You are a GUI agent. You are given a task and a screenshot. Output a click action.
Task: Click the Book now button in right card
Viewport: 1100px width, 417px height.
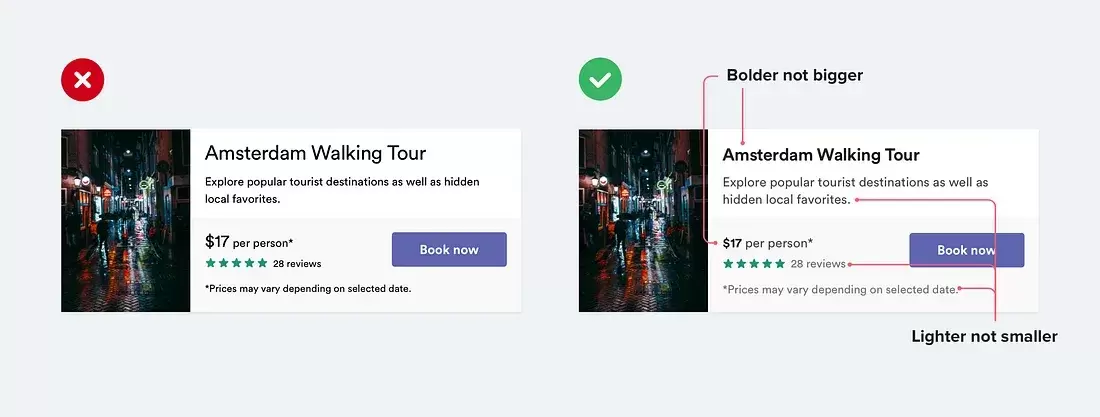click(x=967, y=250)
